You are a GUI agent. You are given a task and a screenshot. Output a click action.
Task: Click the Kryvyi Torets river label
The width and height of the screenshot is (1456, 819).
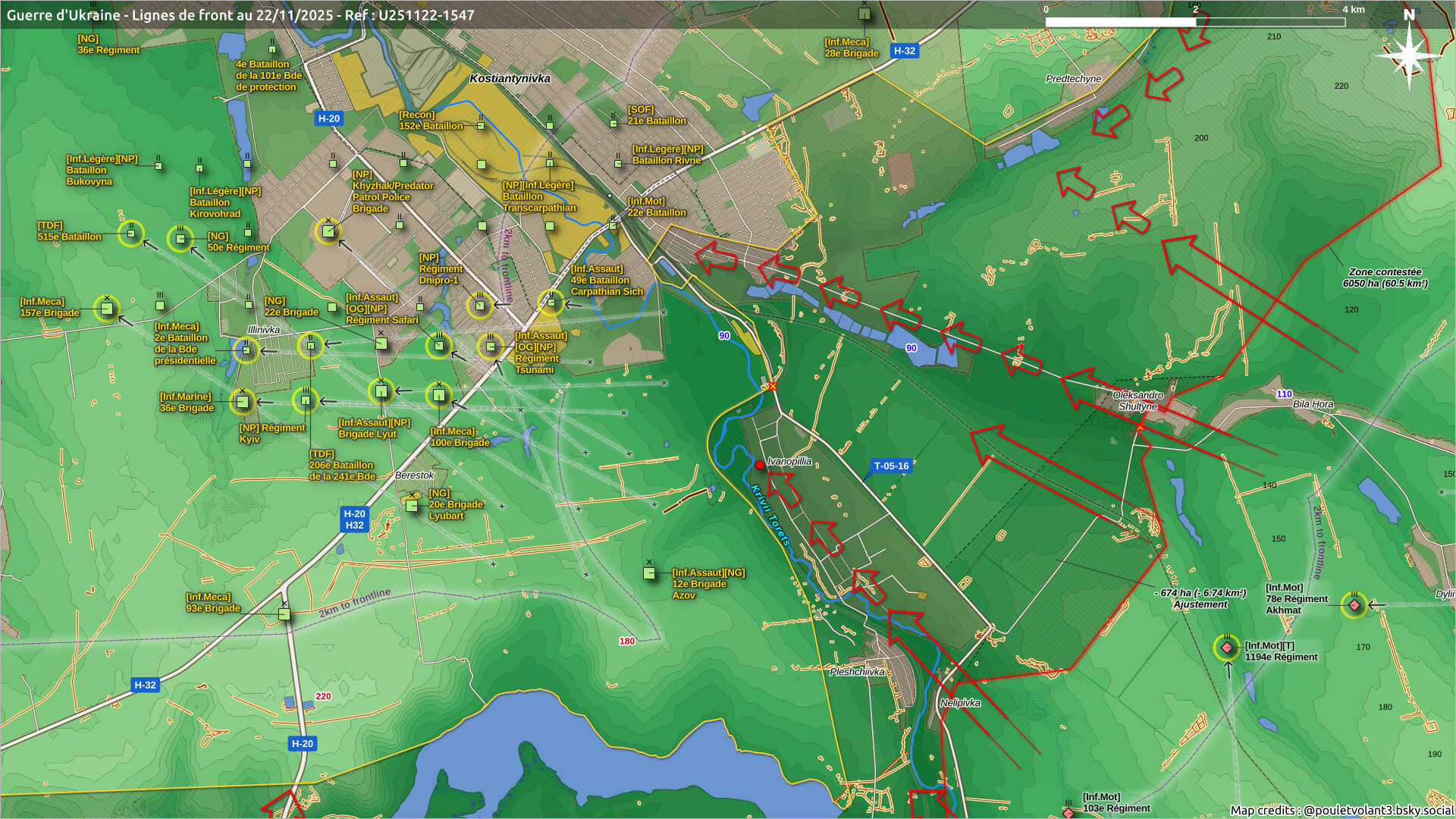770,516
